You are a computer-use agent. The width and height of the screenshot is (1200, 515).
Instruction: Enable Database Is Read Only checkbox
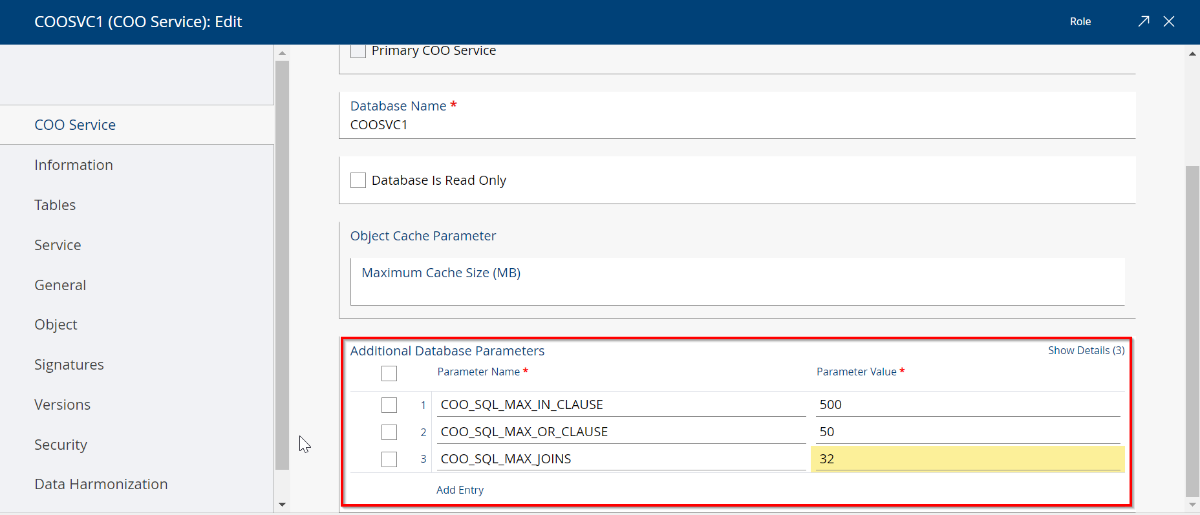(358, 180)
